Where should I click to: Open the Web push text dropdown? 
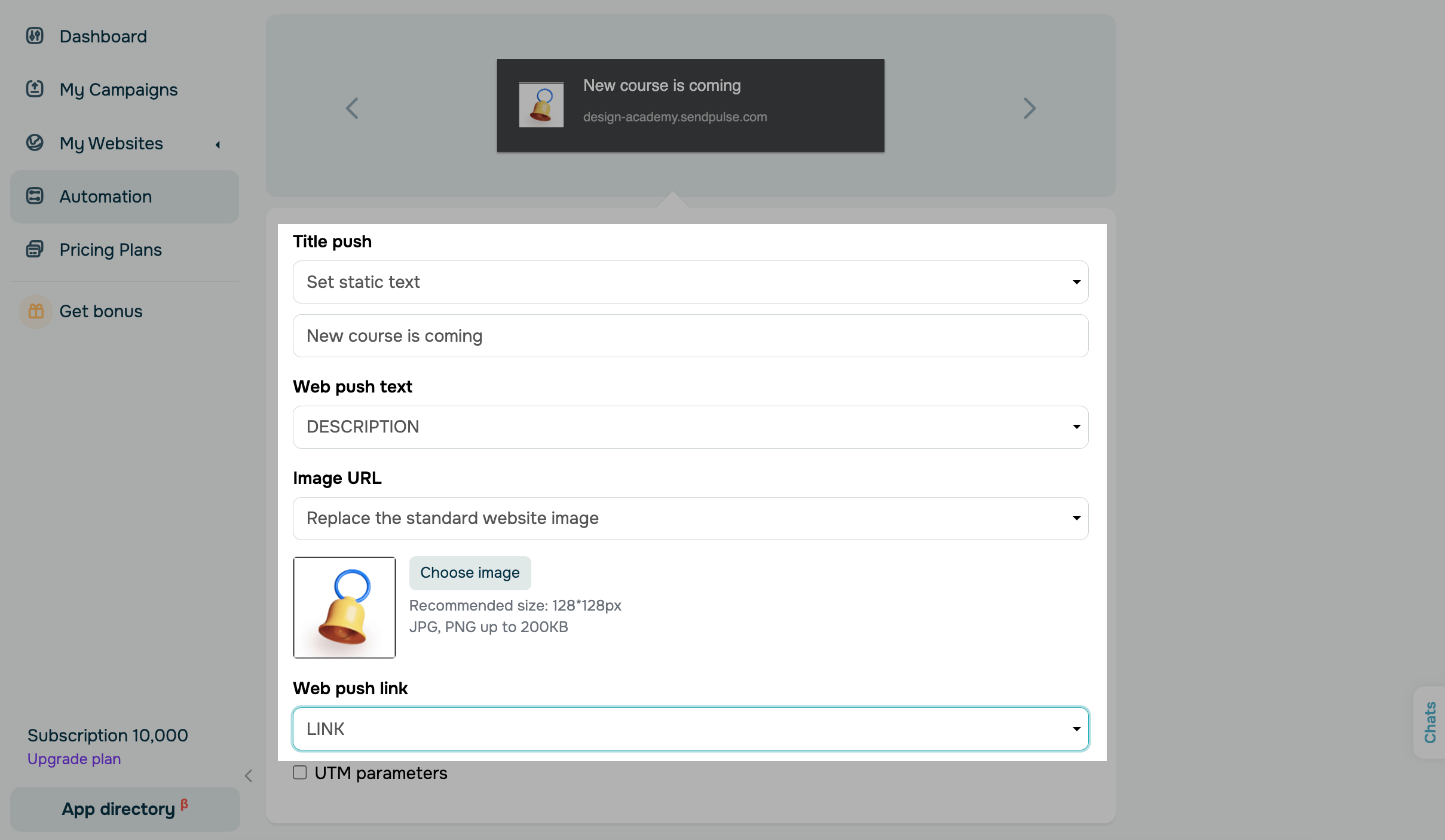click(690, 427)
